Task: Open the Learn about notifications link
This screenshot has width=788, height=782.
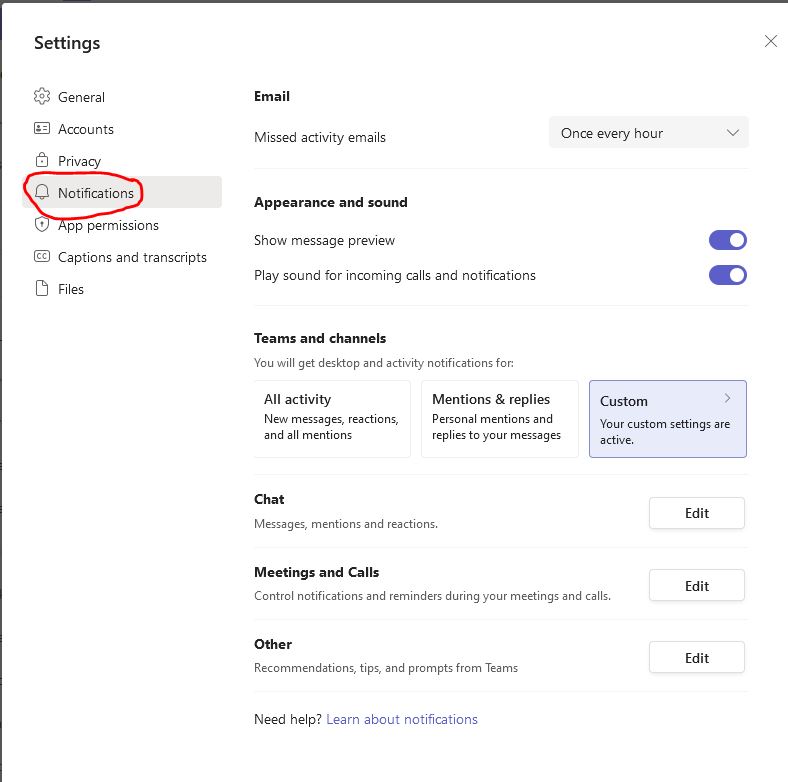Action: pyautogui.click(x=402, y=719)
